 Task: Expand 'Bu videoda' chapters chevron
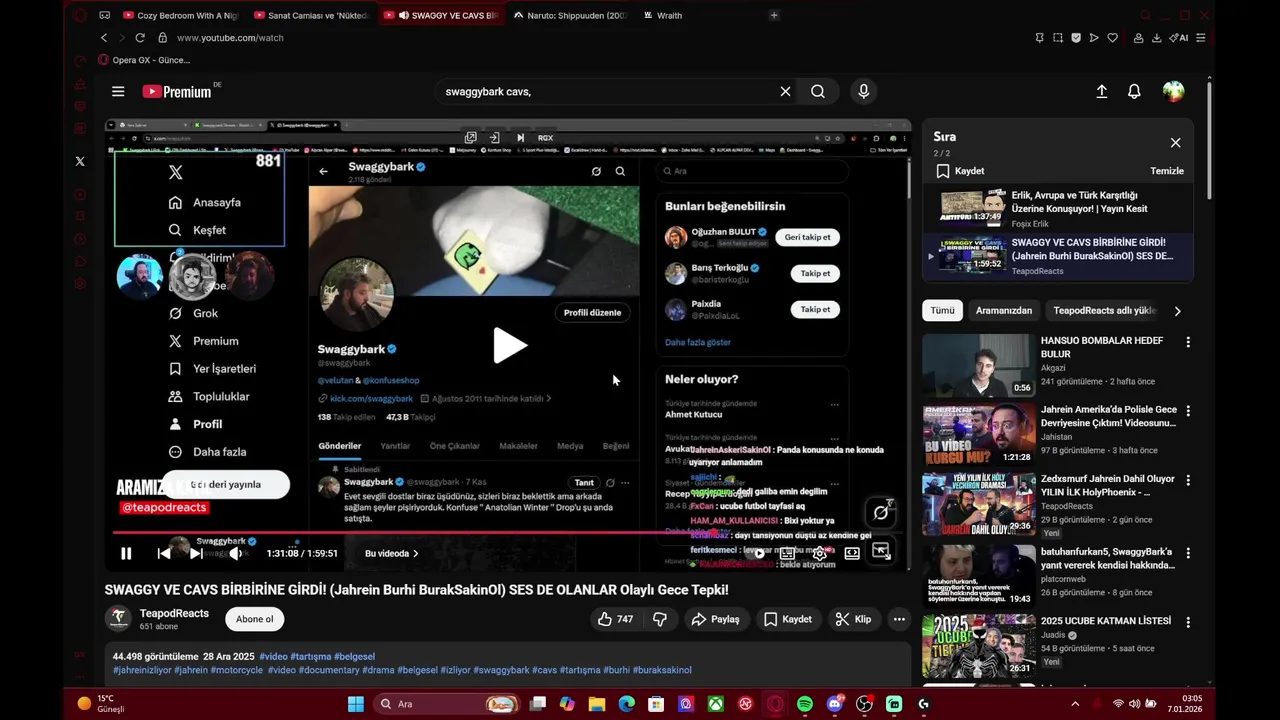point(416,553)
